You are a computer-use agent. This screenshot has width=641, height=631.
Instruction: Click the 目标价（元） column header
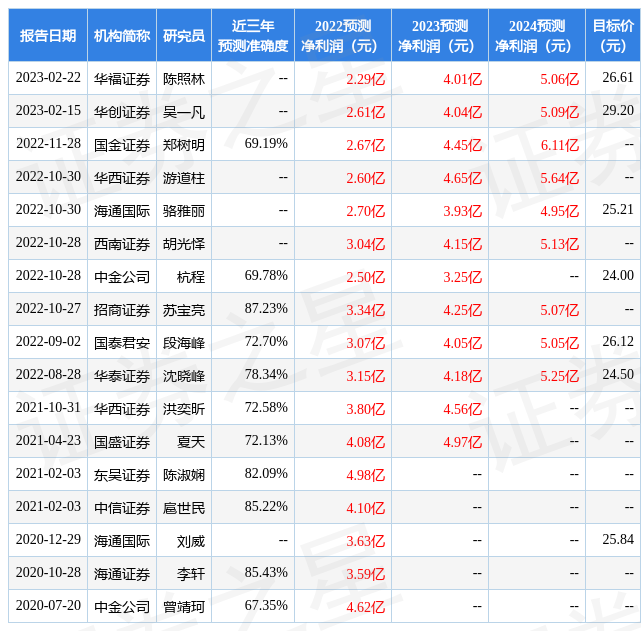[613, 36]
